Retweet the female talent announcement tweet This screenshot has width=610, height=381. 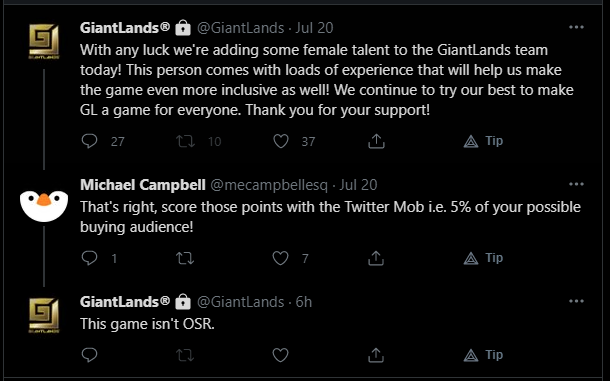[186, 141]
